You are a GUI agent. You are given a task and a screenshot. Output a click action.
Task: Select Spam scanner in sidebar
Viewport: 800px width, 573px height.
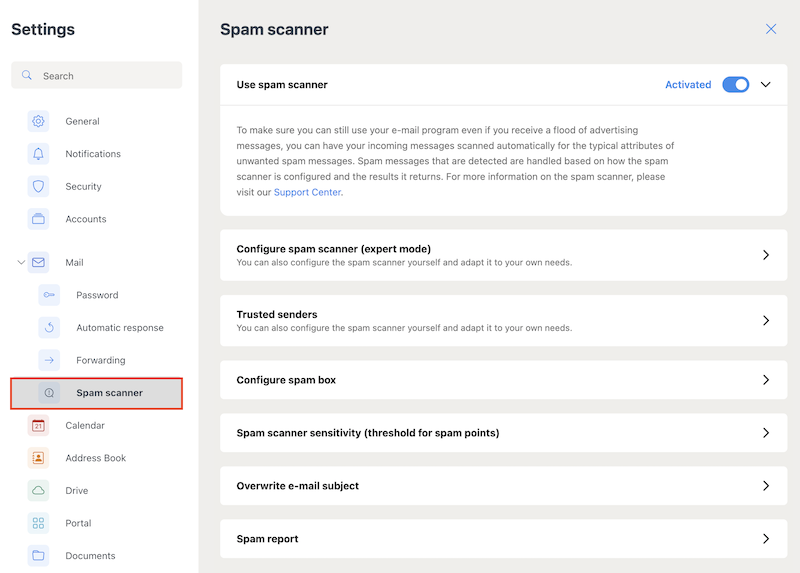(96, 393)
